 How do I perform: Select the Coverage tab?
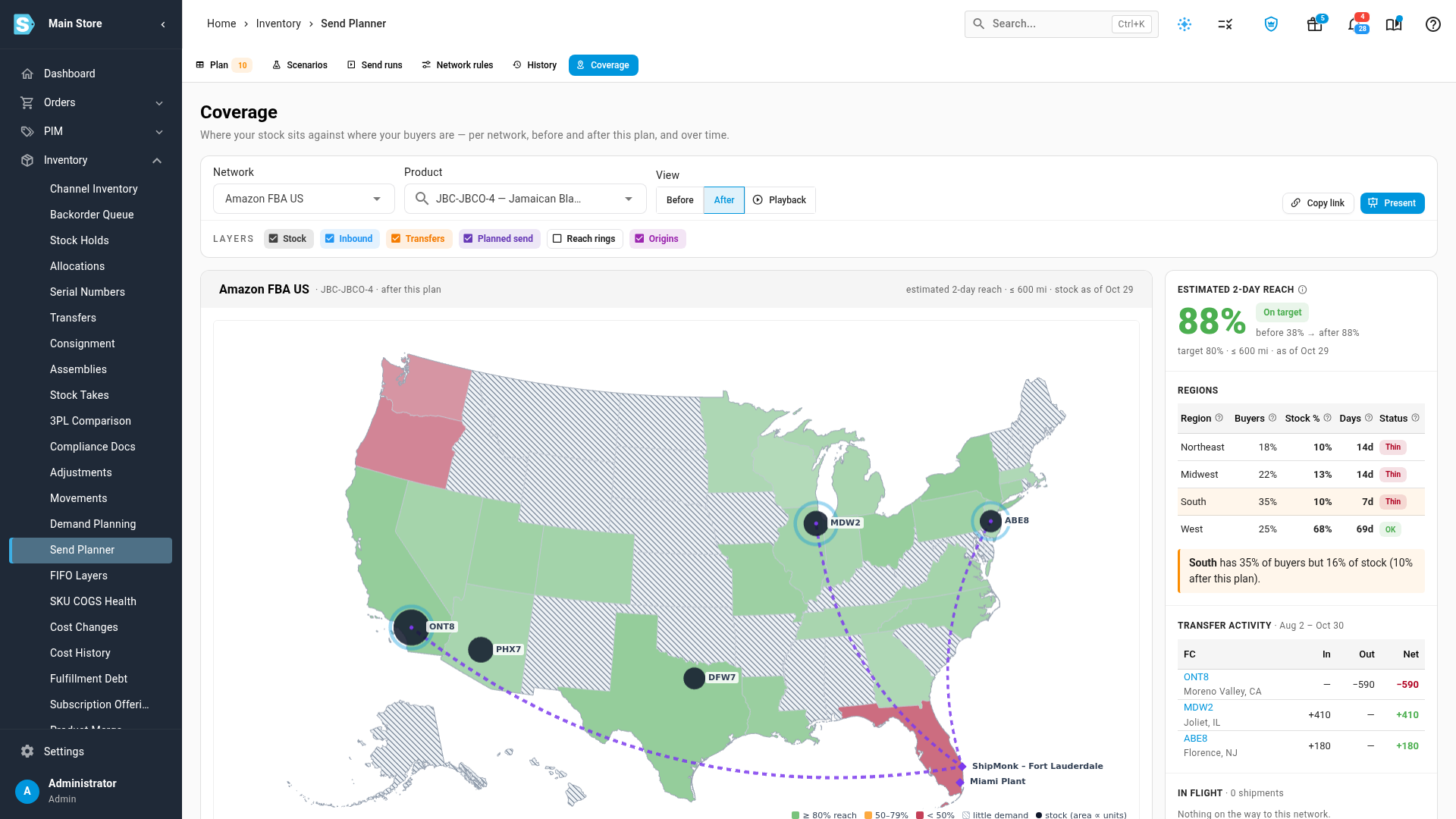point(604,65)
